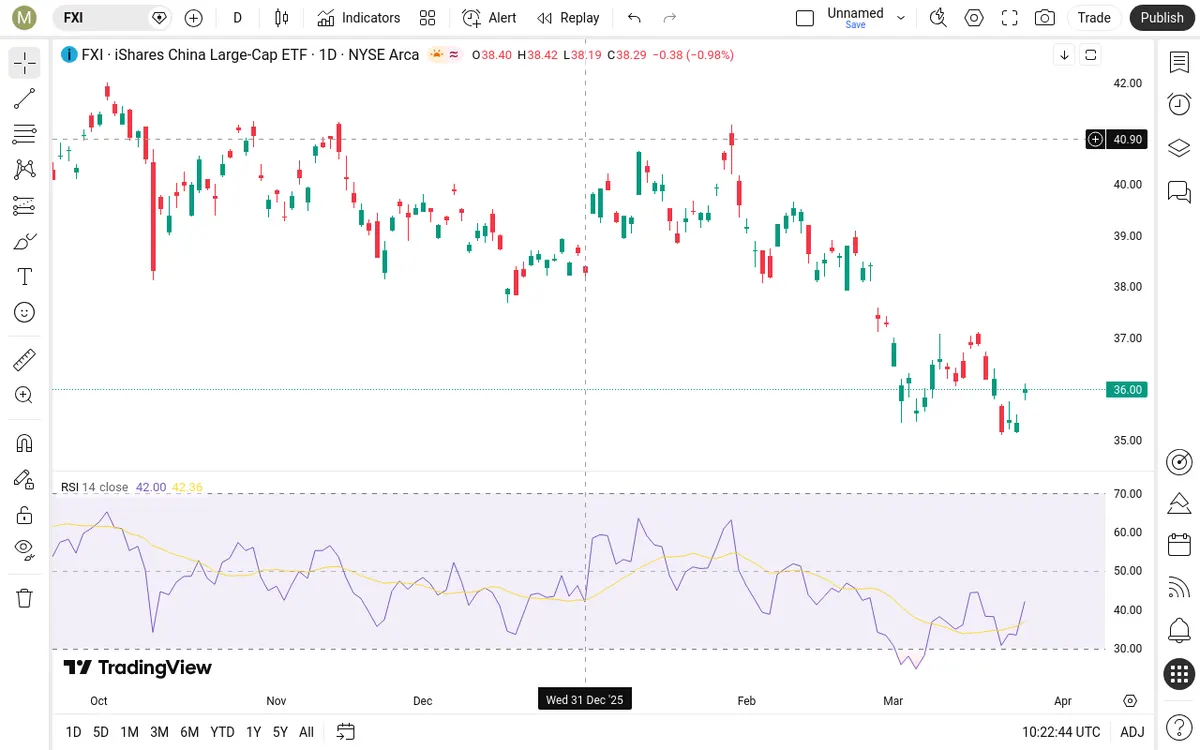Open the patterns drawing tools
Image resolution: width=1200 pixels, height=750 pixels.
[x=25, y=170]
